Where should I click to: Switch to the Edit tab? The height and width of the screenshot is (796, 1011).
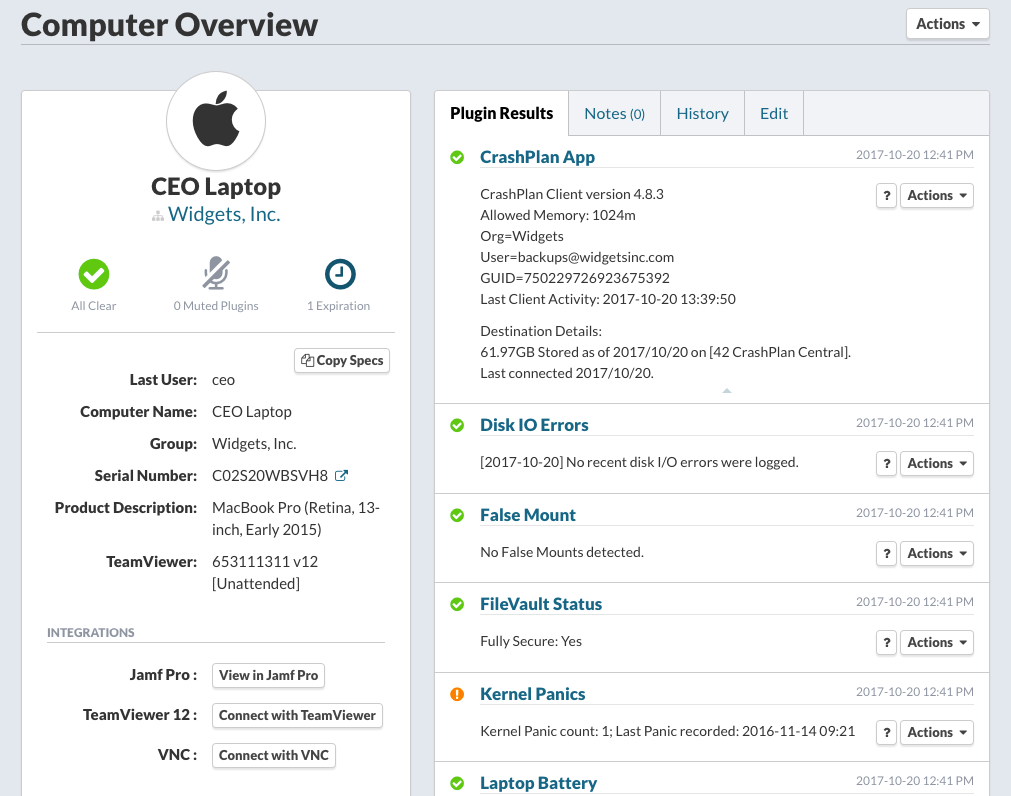click(x=774, y=113)
